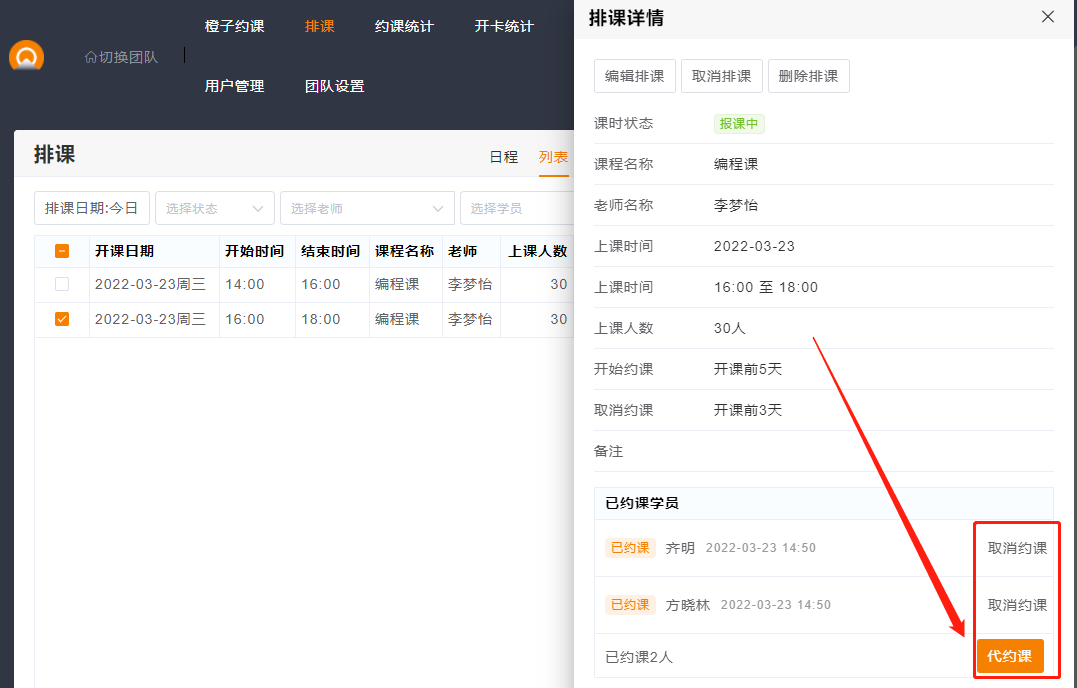Click 切换团队 home icon link
Image resolution: width=1077 pixels, height=688 pixels.
[121, 57]
